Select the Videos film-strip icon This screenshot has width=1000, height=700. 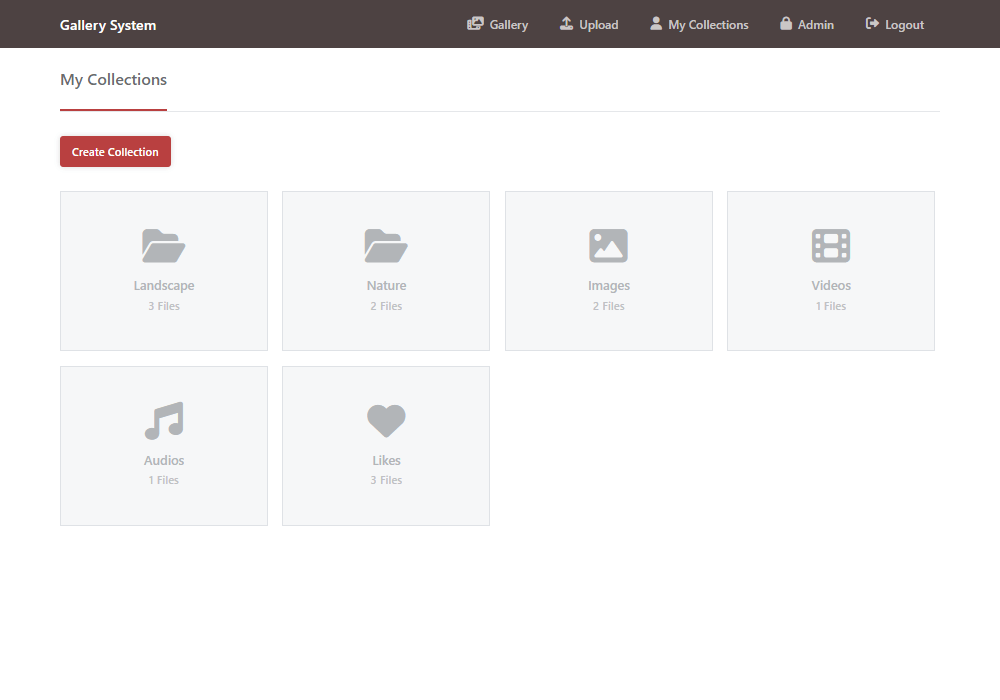pyautogui.click(x=831, y=245)
